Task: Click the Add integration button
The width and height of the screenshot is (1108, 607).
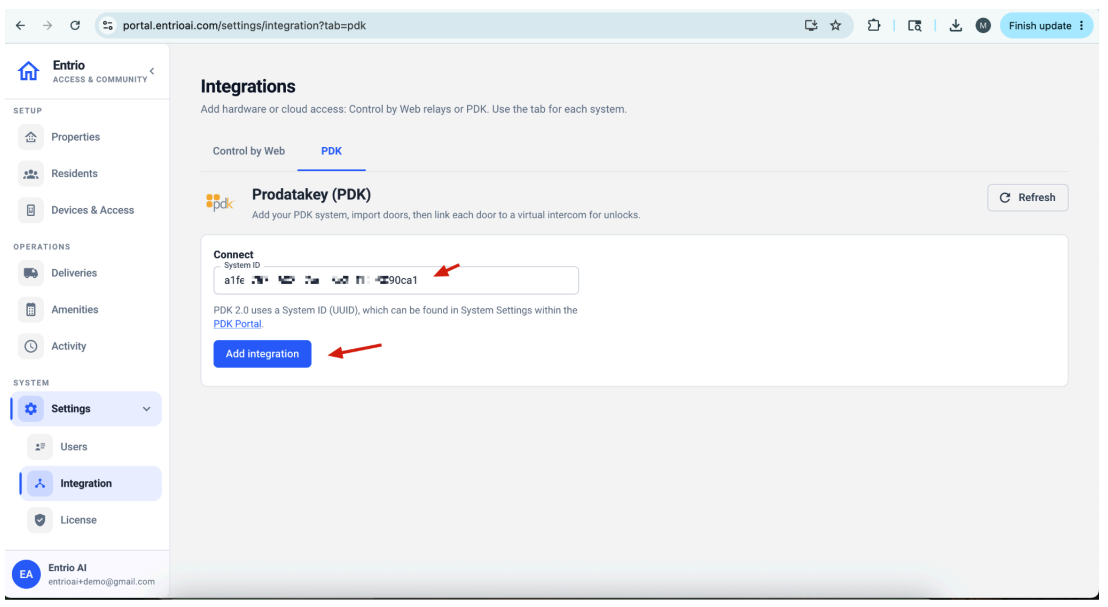Action: [262, 354]
